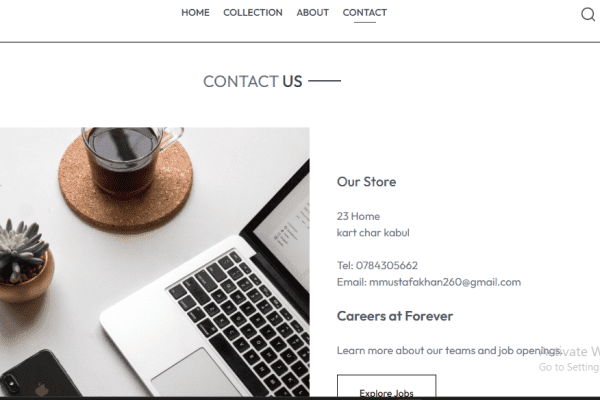Click the black phone in the photo
The width and height of the screenshot is (600, 400).
coord(38,375)
